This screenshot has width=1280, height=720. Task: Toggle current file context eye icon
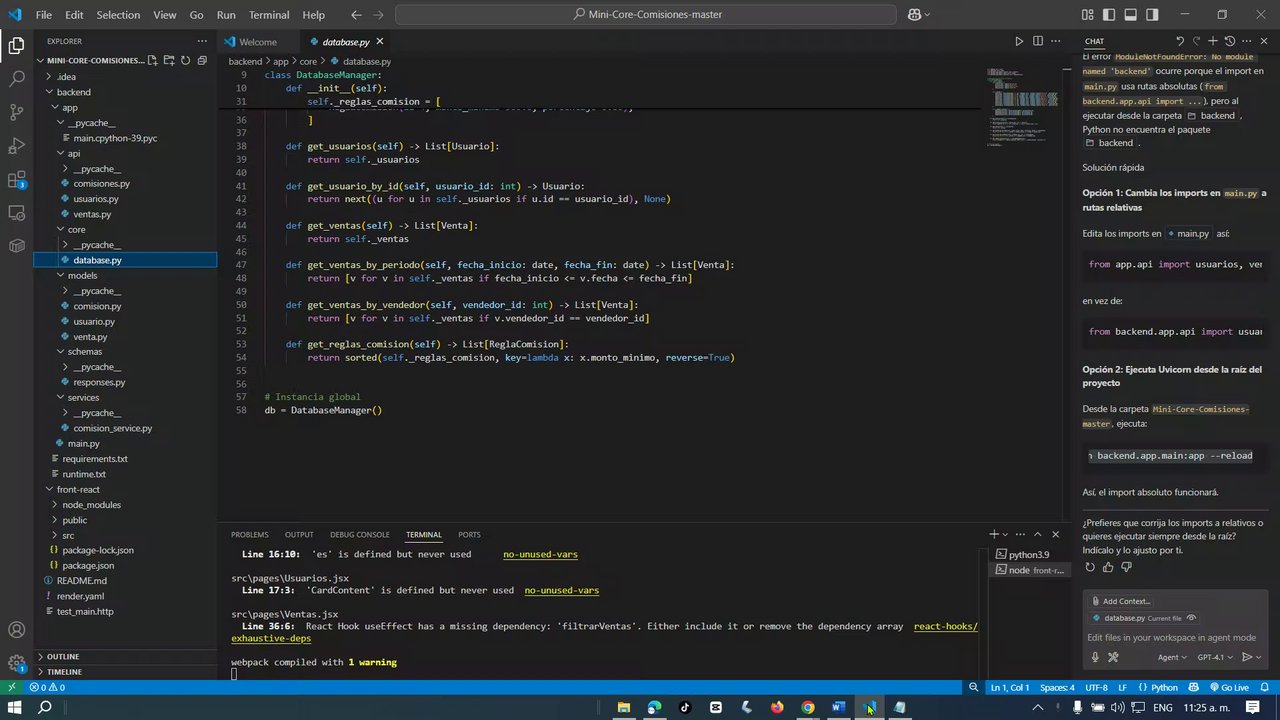(x=1191, y=618)
